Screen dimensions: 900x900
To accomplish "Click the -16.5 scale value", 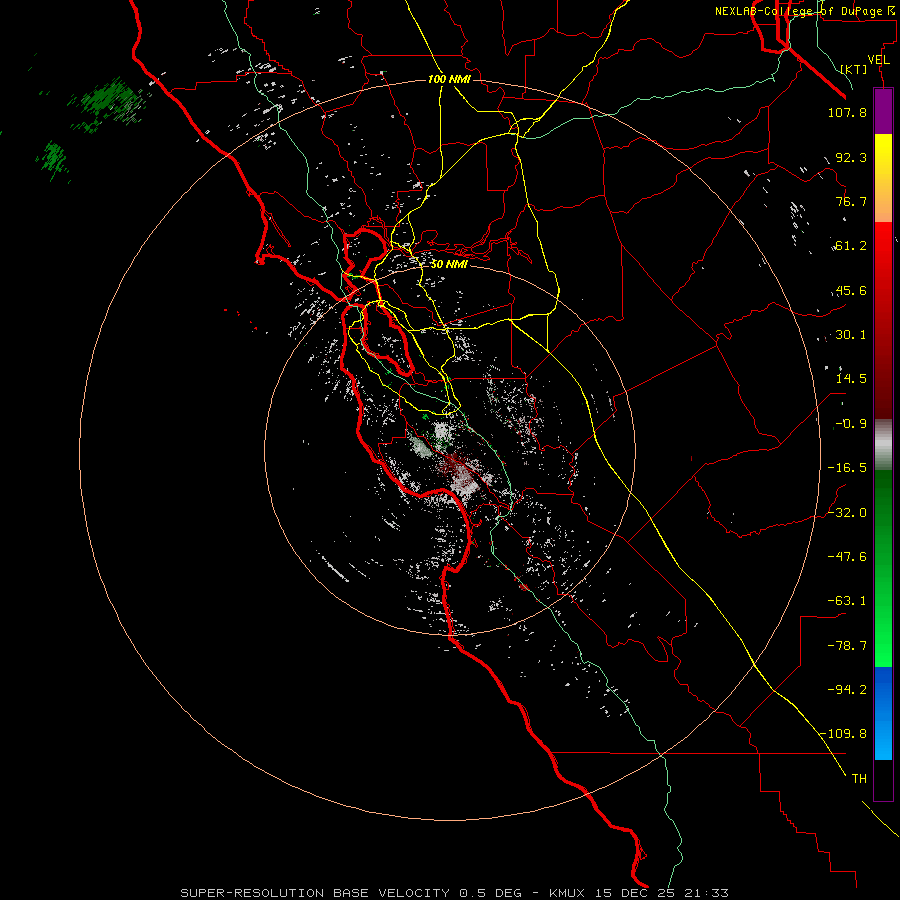I will [x=847, y=468].
